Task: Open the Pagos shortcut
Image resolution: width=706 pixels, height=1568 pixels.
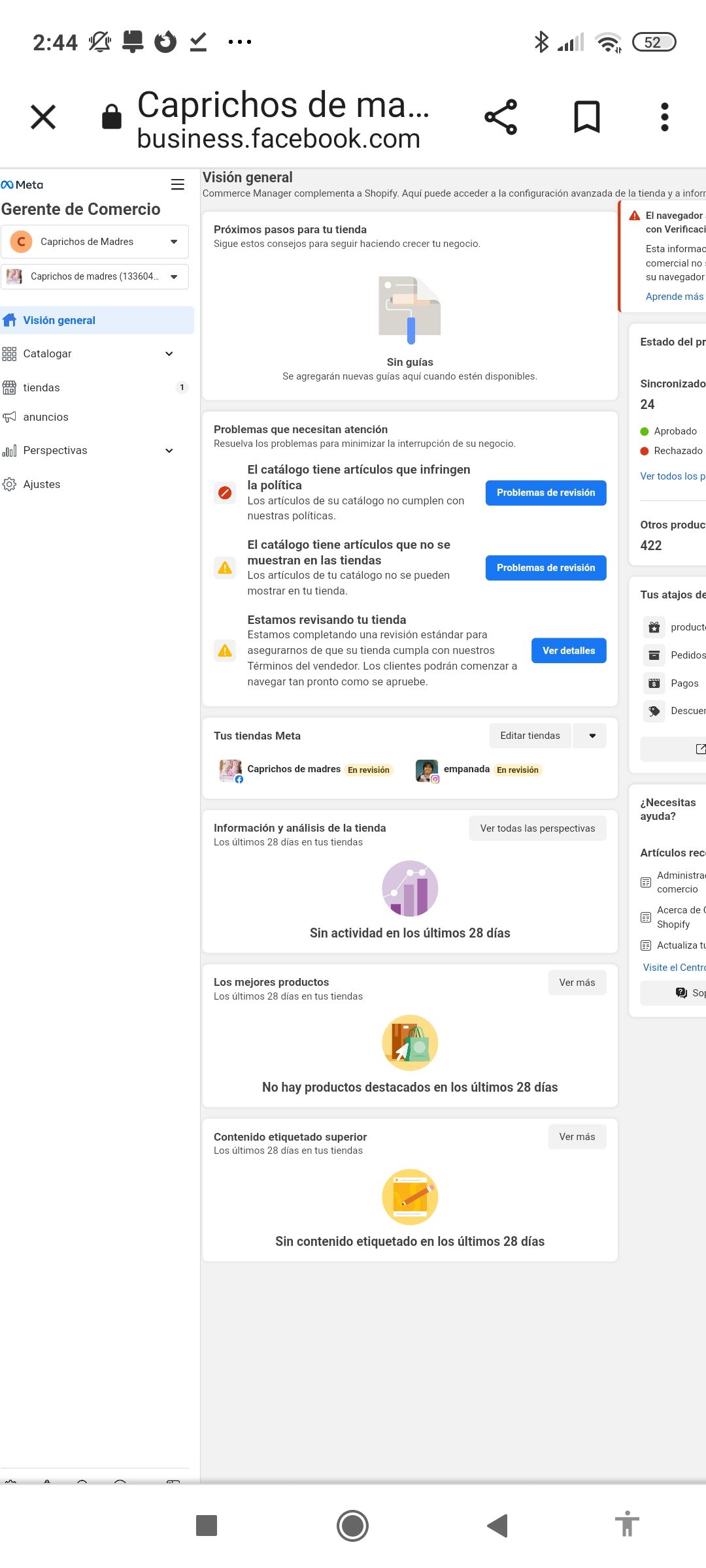Action: coord(671,683)
